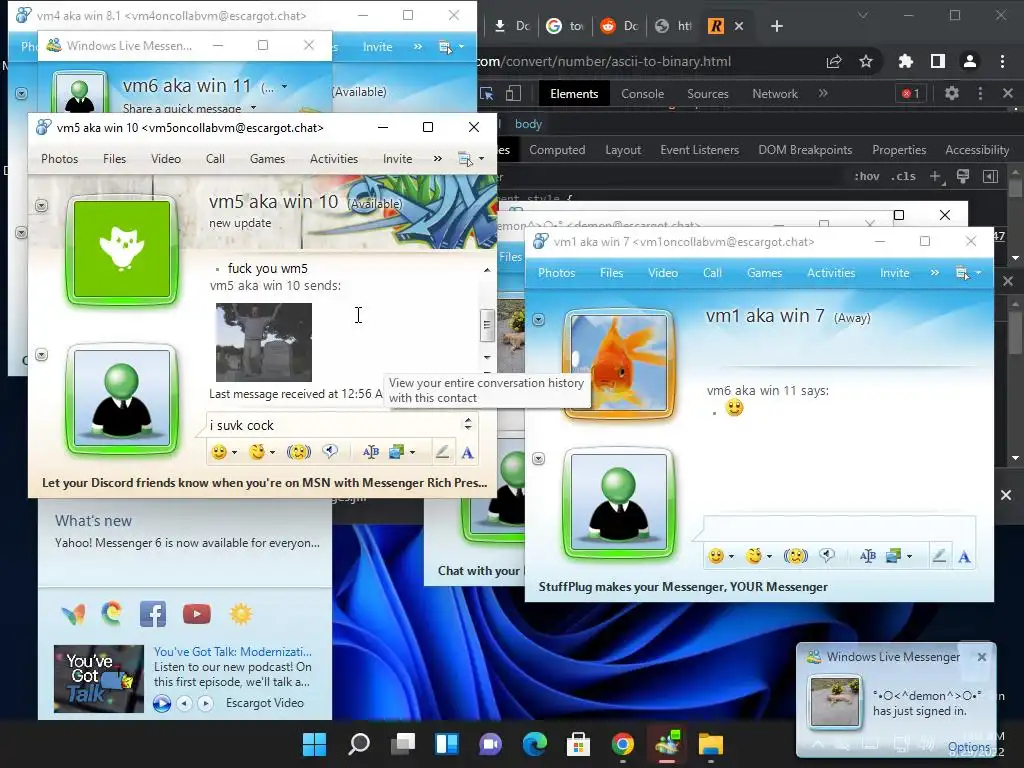Viewport: 1024px width, 768px height.
Task: Click Share a quick message text
Action: click(182, 108)
